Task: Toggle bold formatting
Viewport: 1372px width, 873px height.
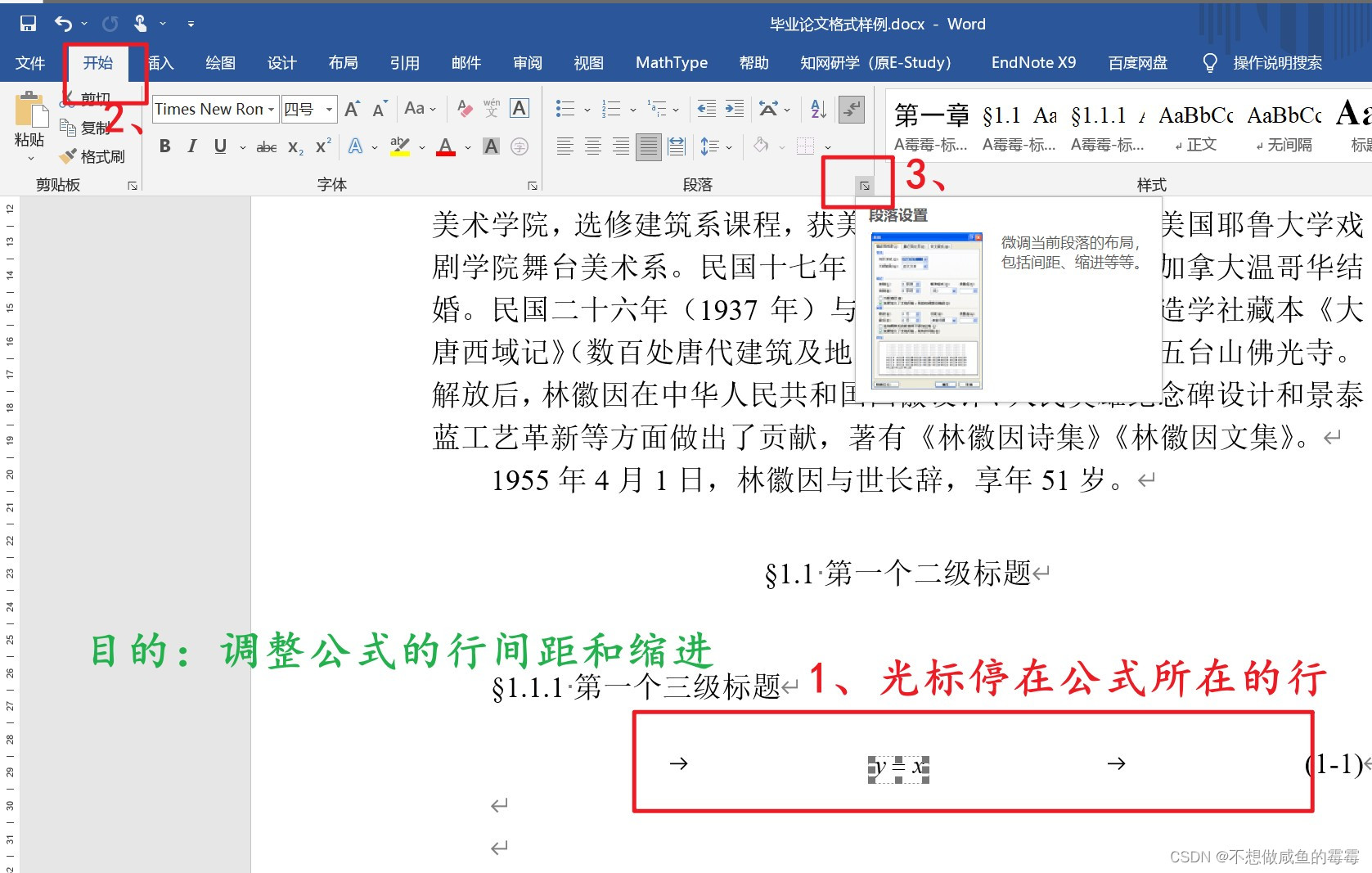Action: click(x=164, y=146)
